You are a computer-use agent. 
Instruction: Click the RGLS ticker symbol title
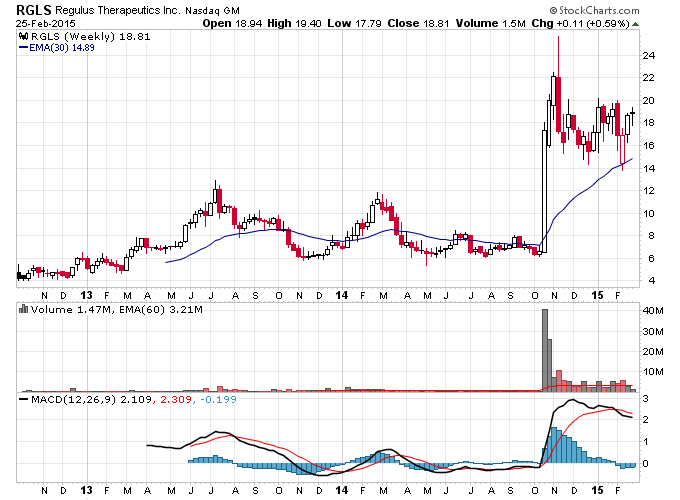(34, 10)
